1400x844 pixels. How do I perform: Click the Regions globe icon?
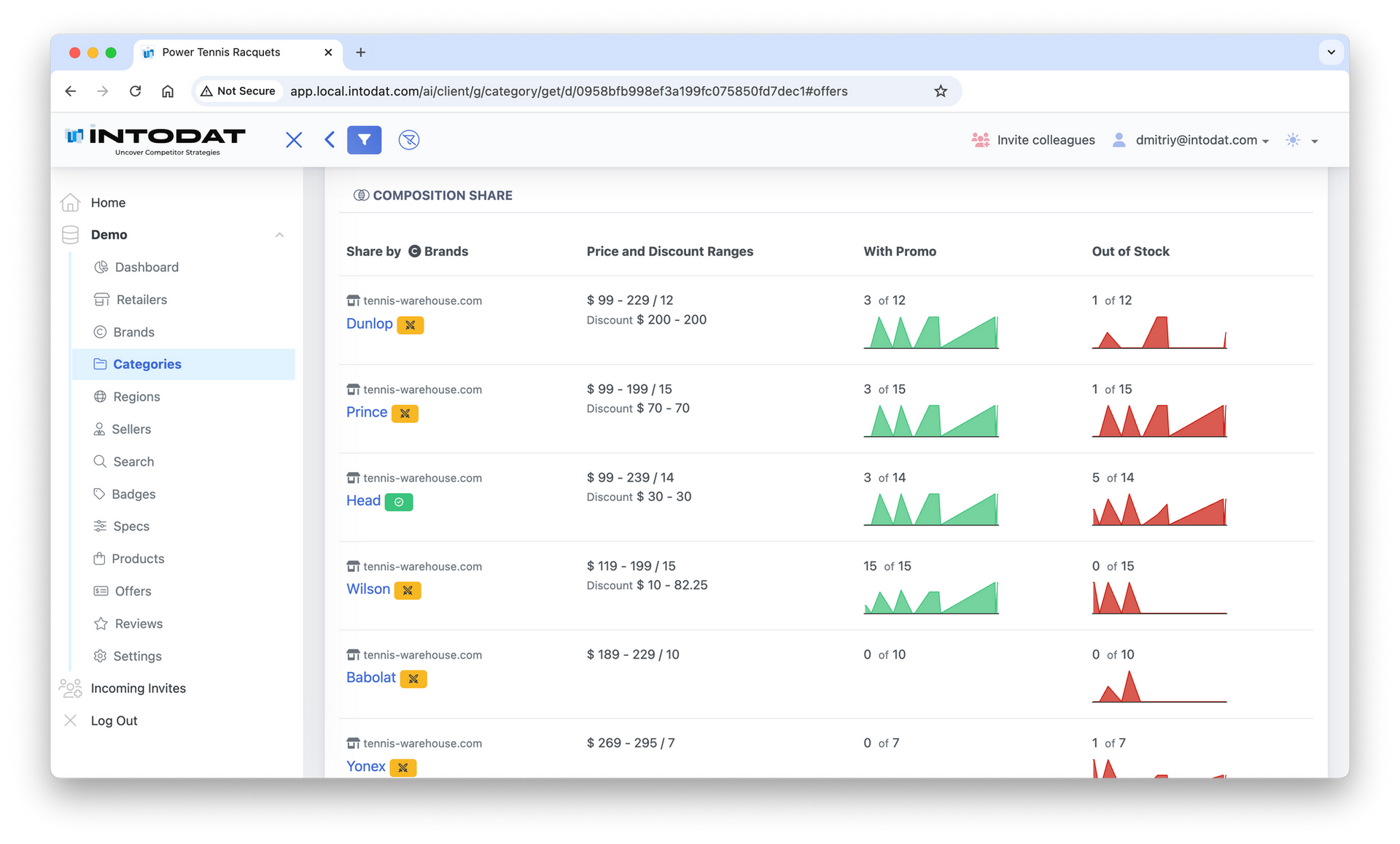click(x=100, y=397)
